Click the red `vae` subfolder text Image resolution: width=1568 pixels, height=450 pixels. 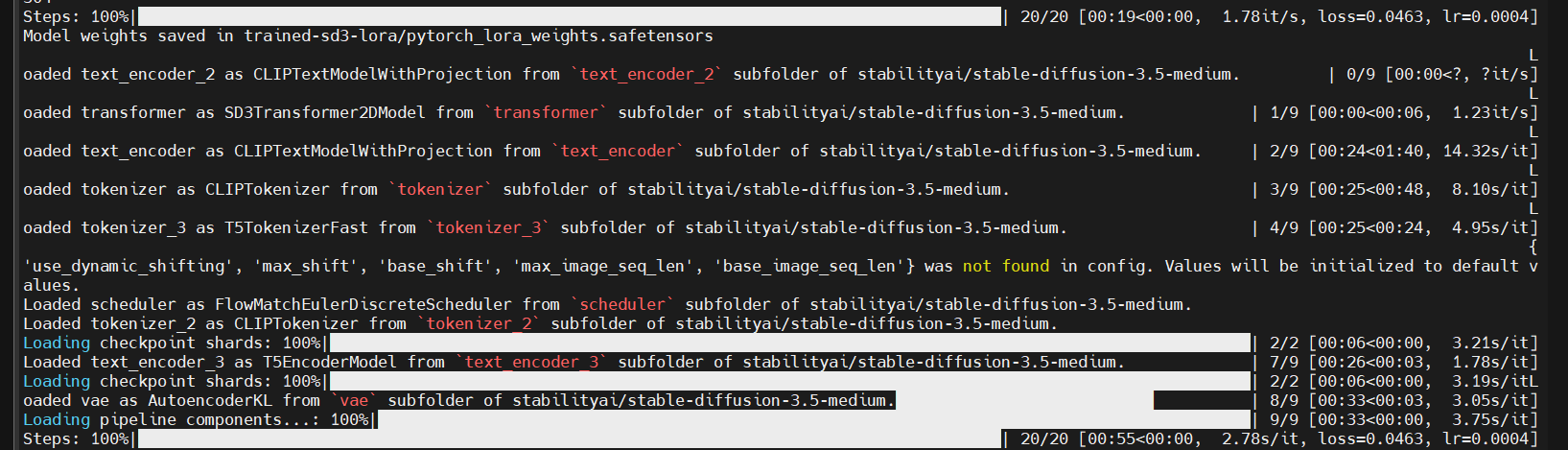354,401
